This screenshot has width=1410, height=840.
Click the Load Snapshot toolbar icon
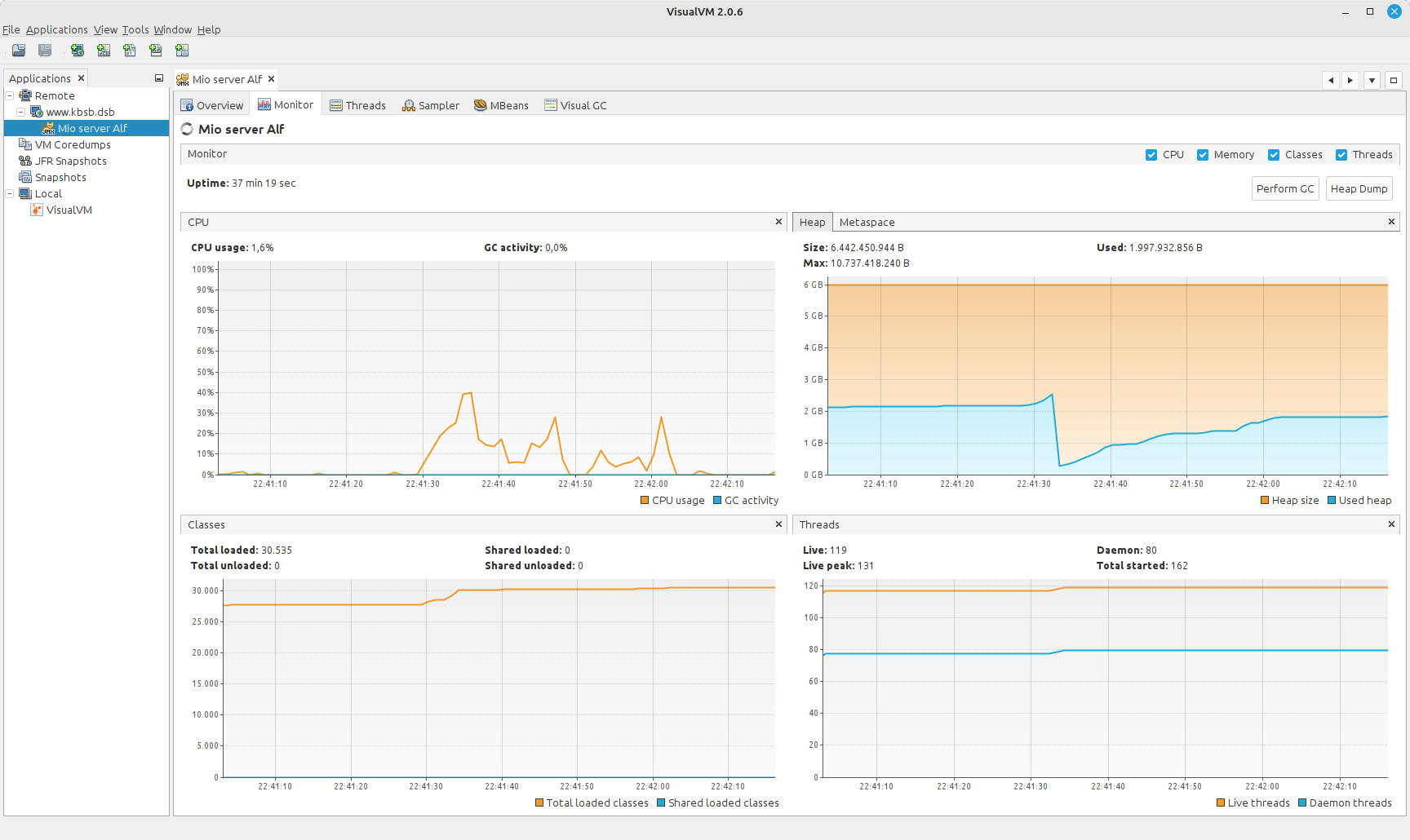point(19,51)
